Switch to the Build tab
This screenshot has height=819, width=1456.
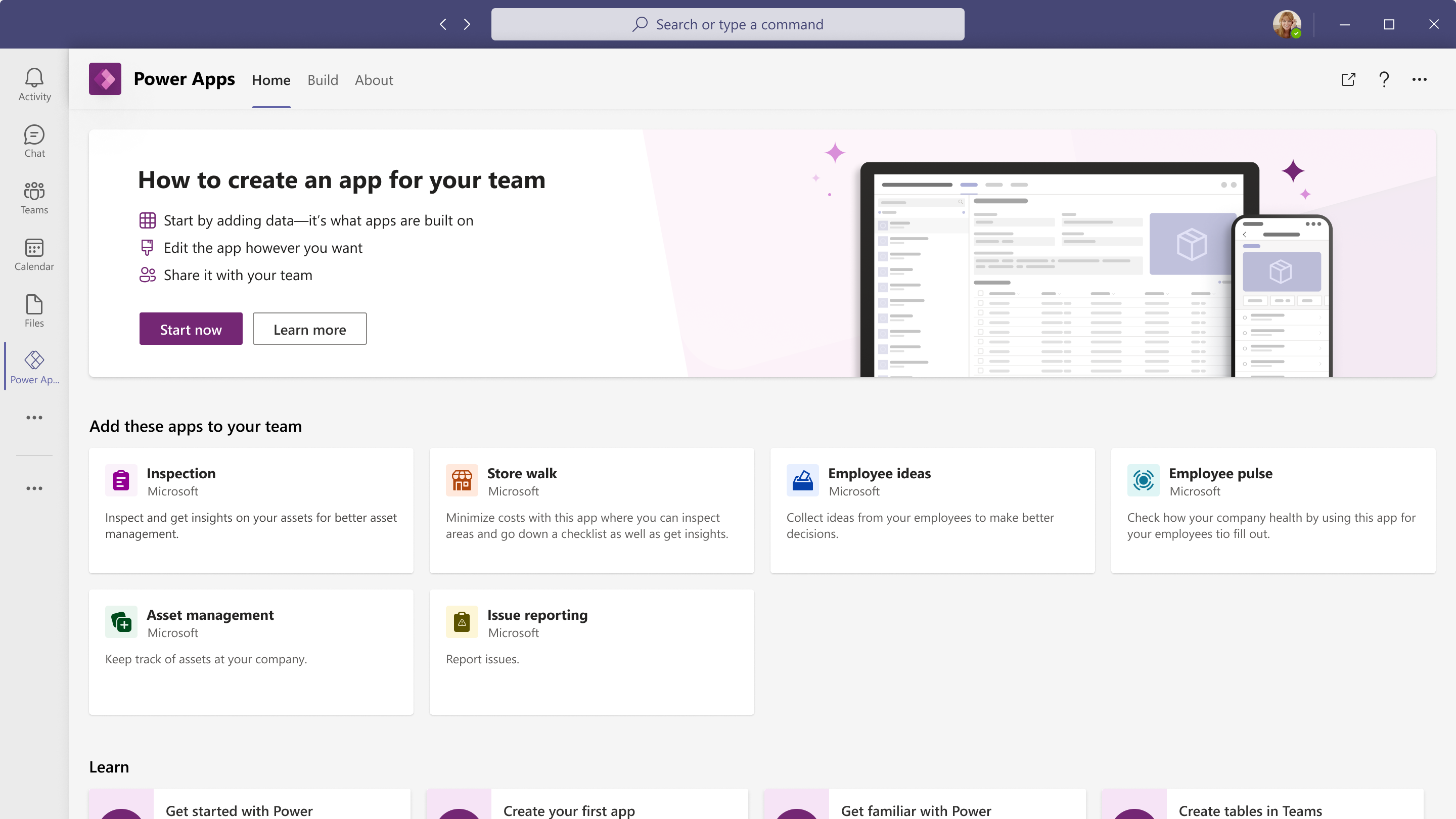tap(322, 80)
